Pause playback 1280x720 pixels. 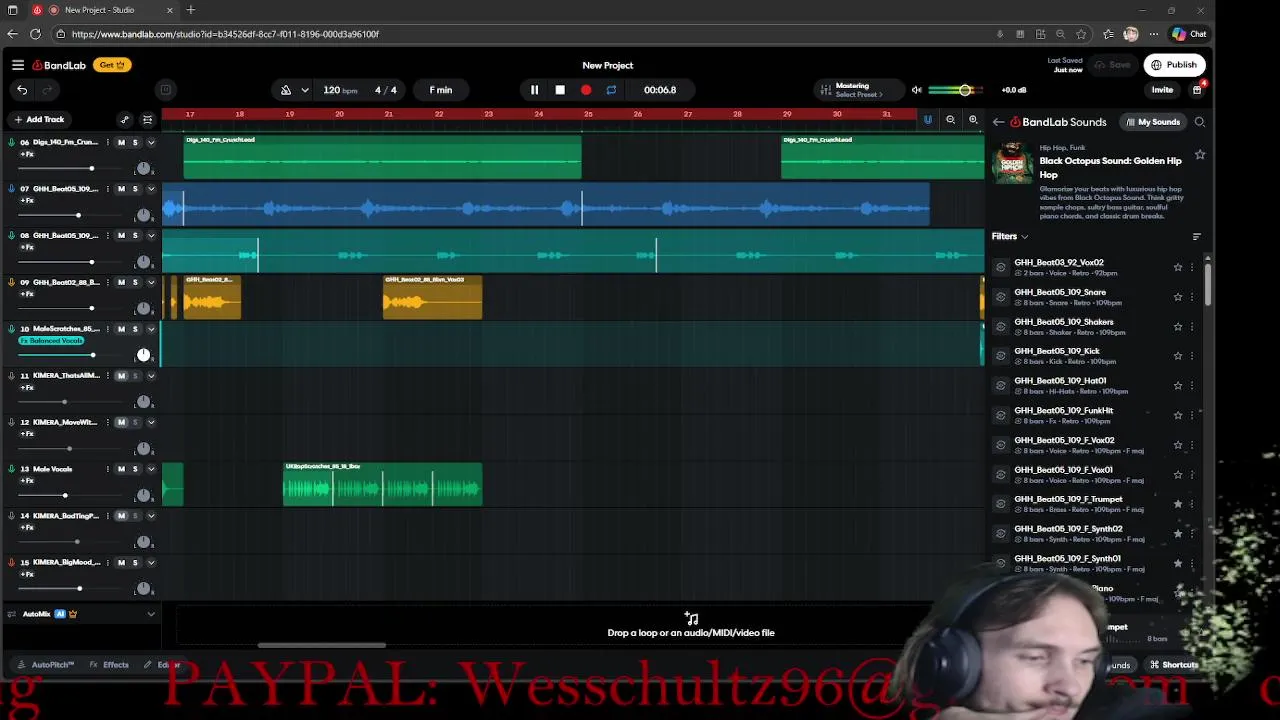534,90
